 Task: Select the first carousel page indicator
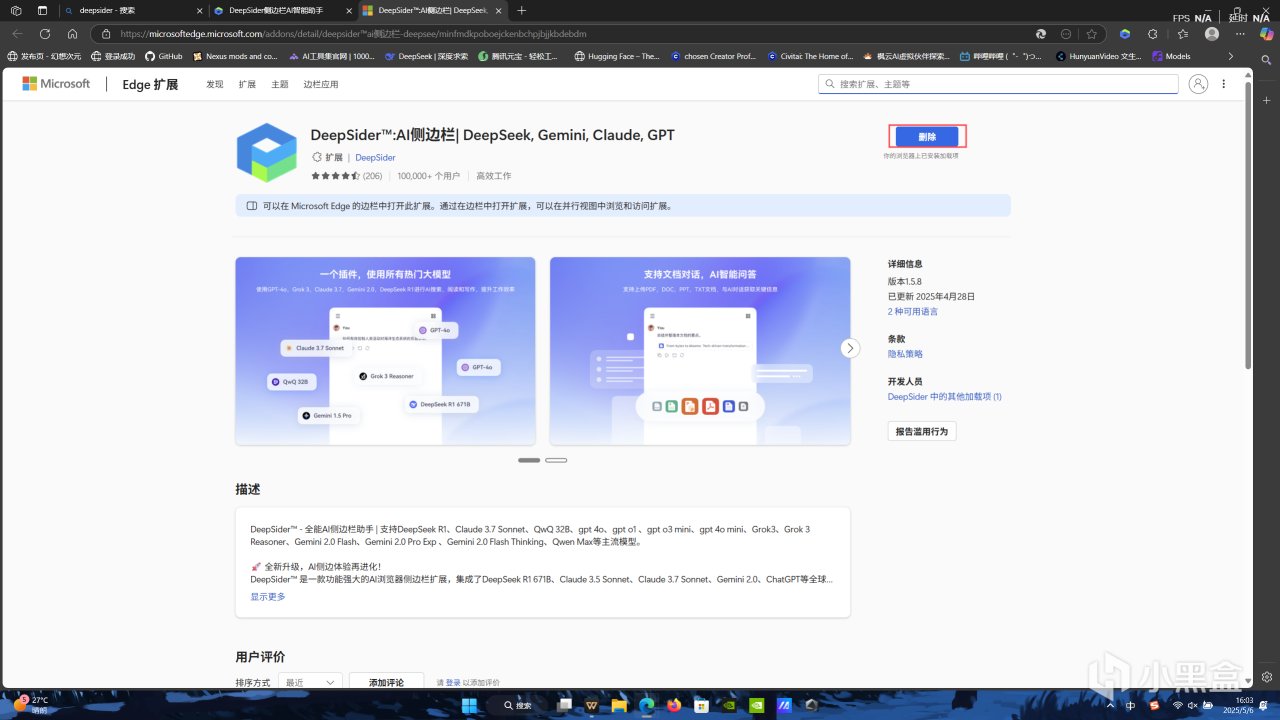pyautogui.click(x=529, y=460)
